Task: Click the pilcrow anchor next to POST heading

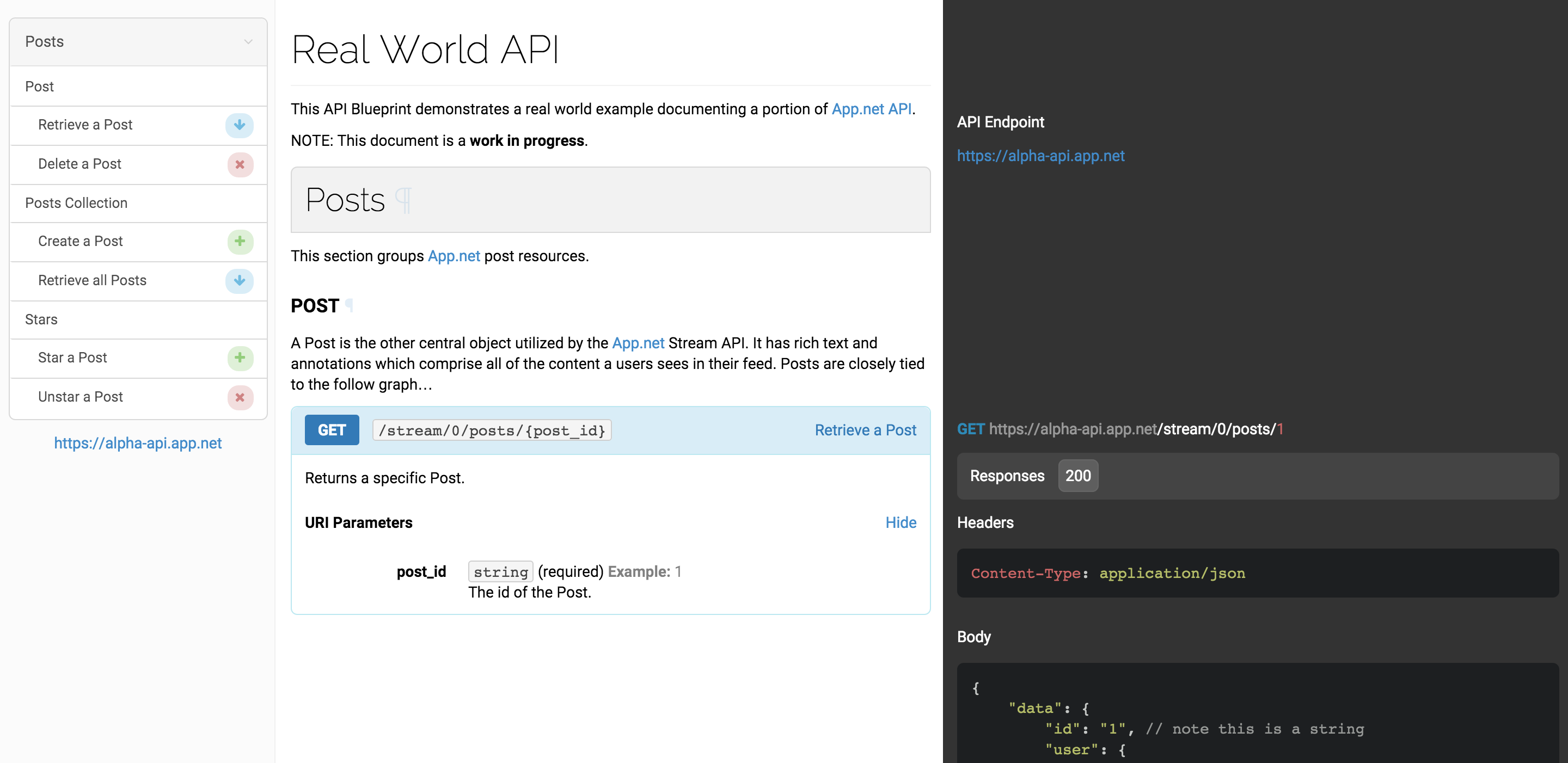Action: tap(350, 304)
